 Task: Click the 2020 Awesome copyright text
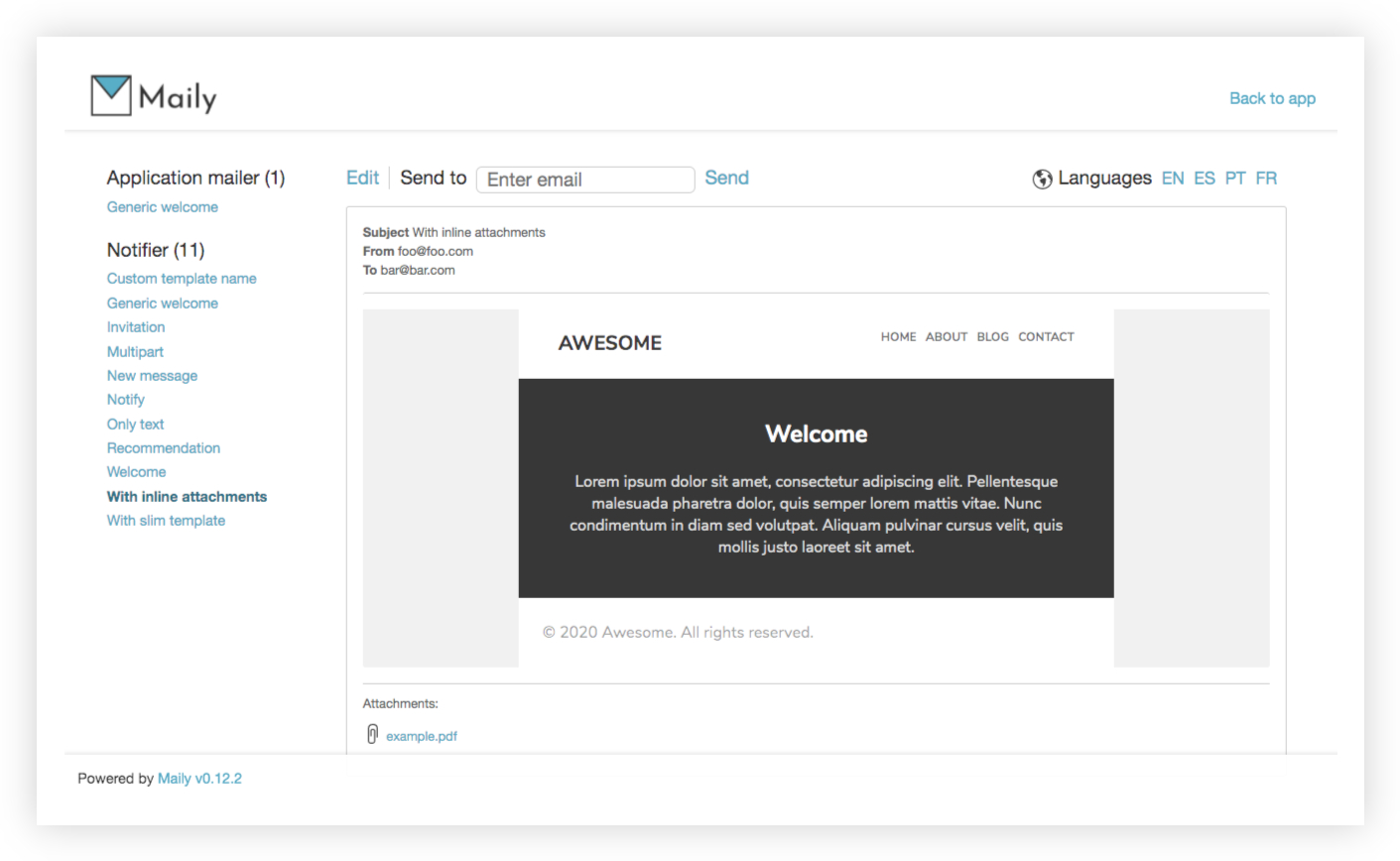(678, 633)
